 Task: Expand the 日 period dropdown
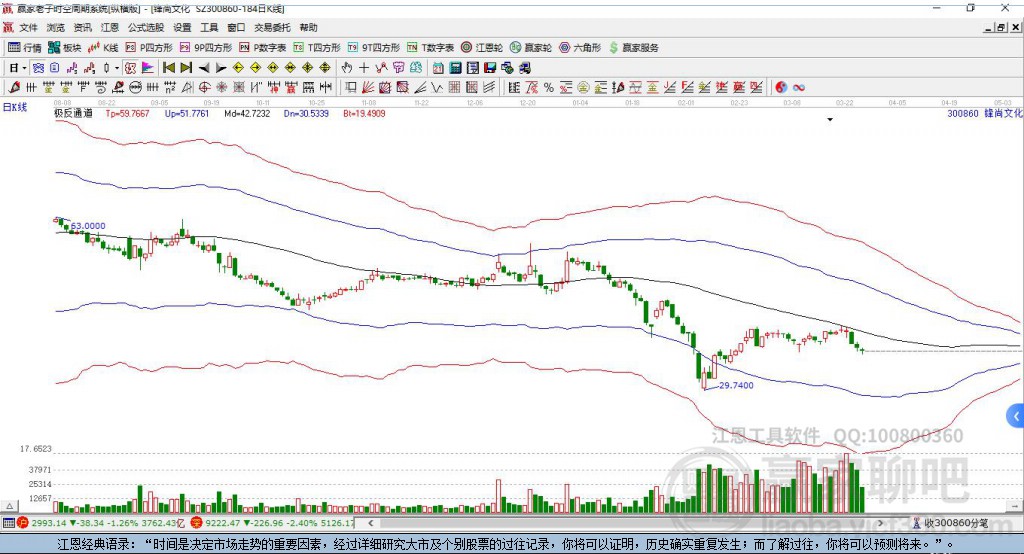pos(24,68)
